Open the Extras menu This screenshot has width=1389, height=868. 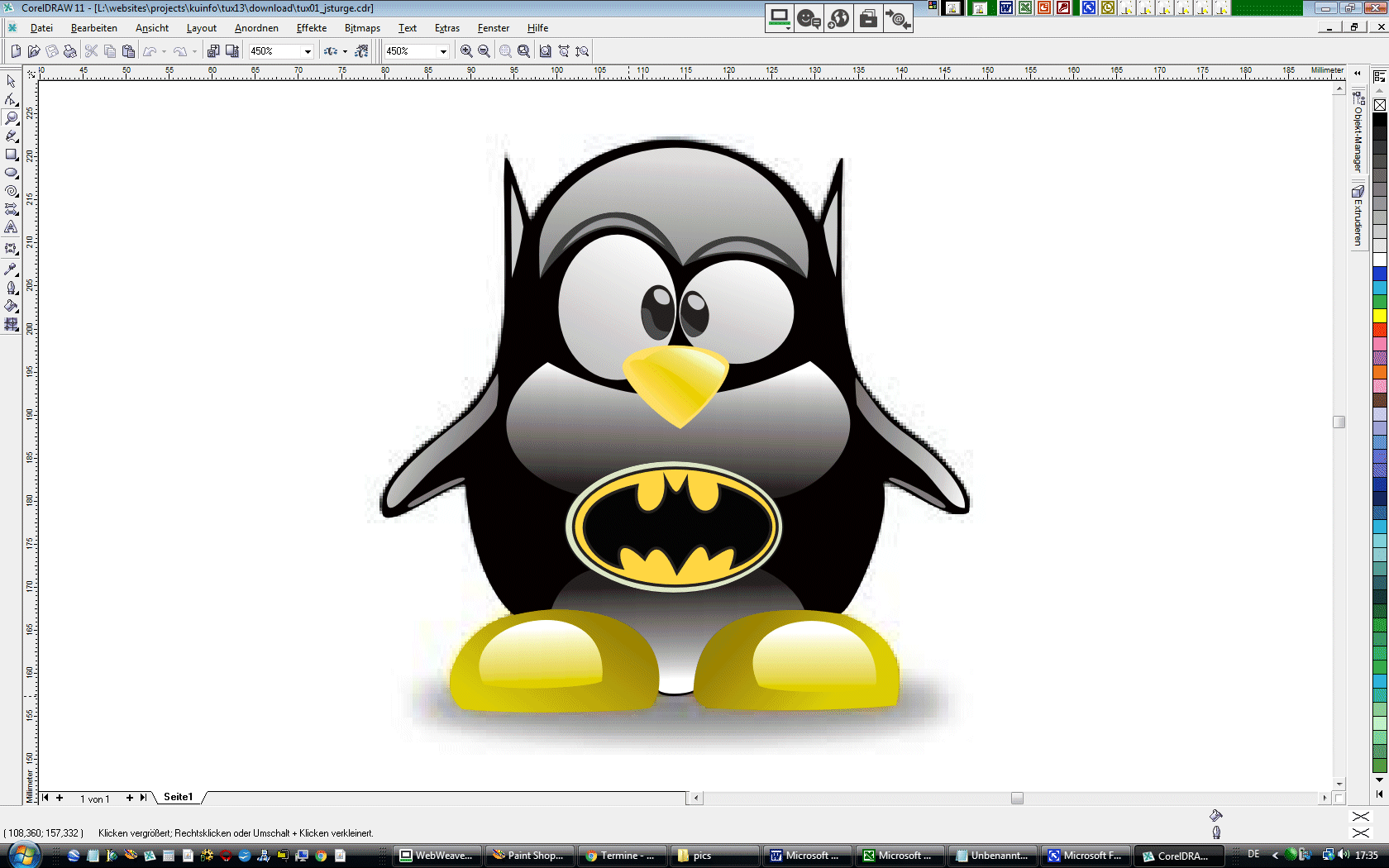(x=447, y=28)
